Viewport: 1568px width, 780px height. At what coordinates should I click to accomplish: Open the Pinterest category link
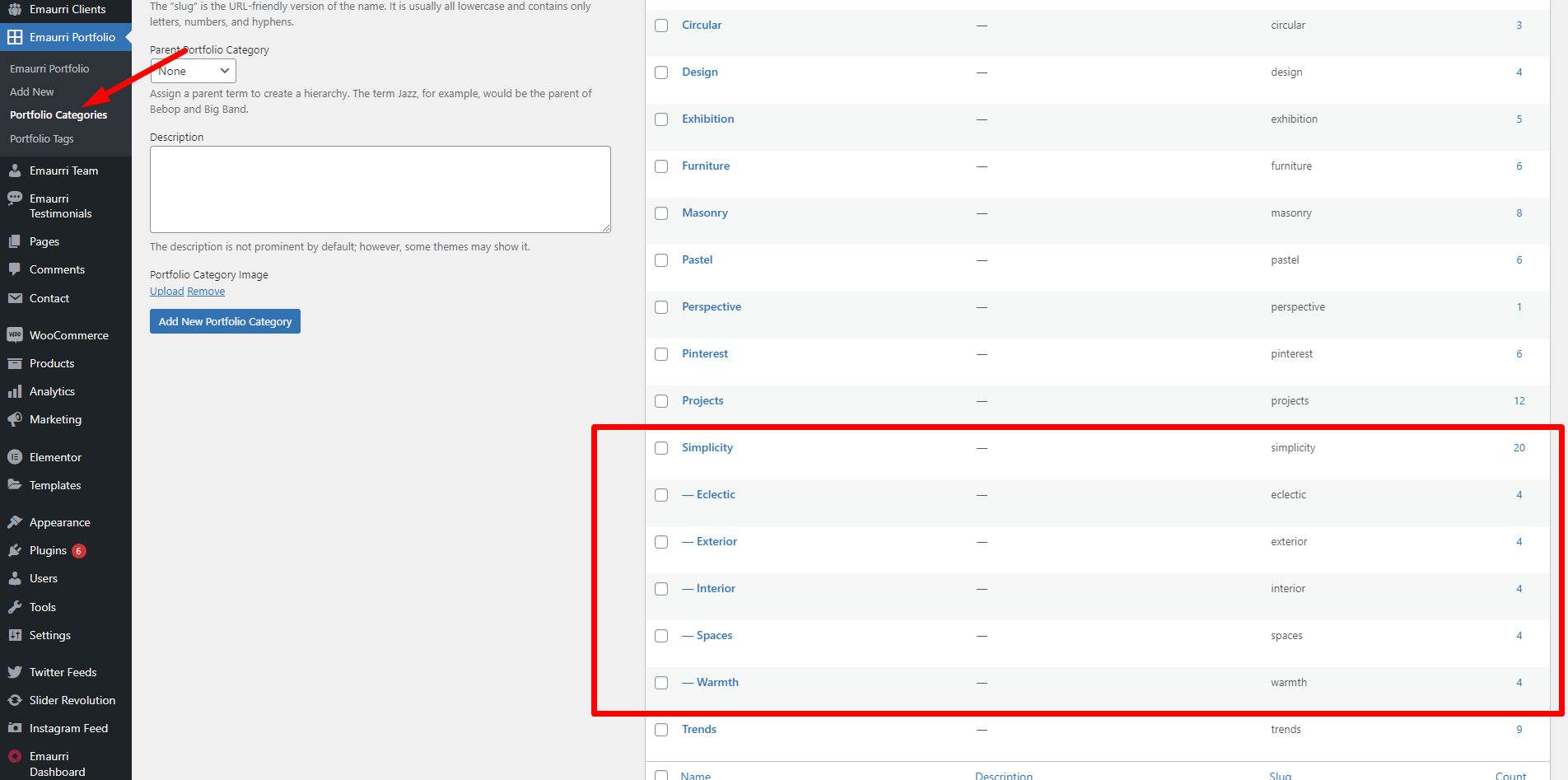pos(705,353)
